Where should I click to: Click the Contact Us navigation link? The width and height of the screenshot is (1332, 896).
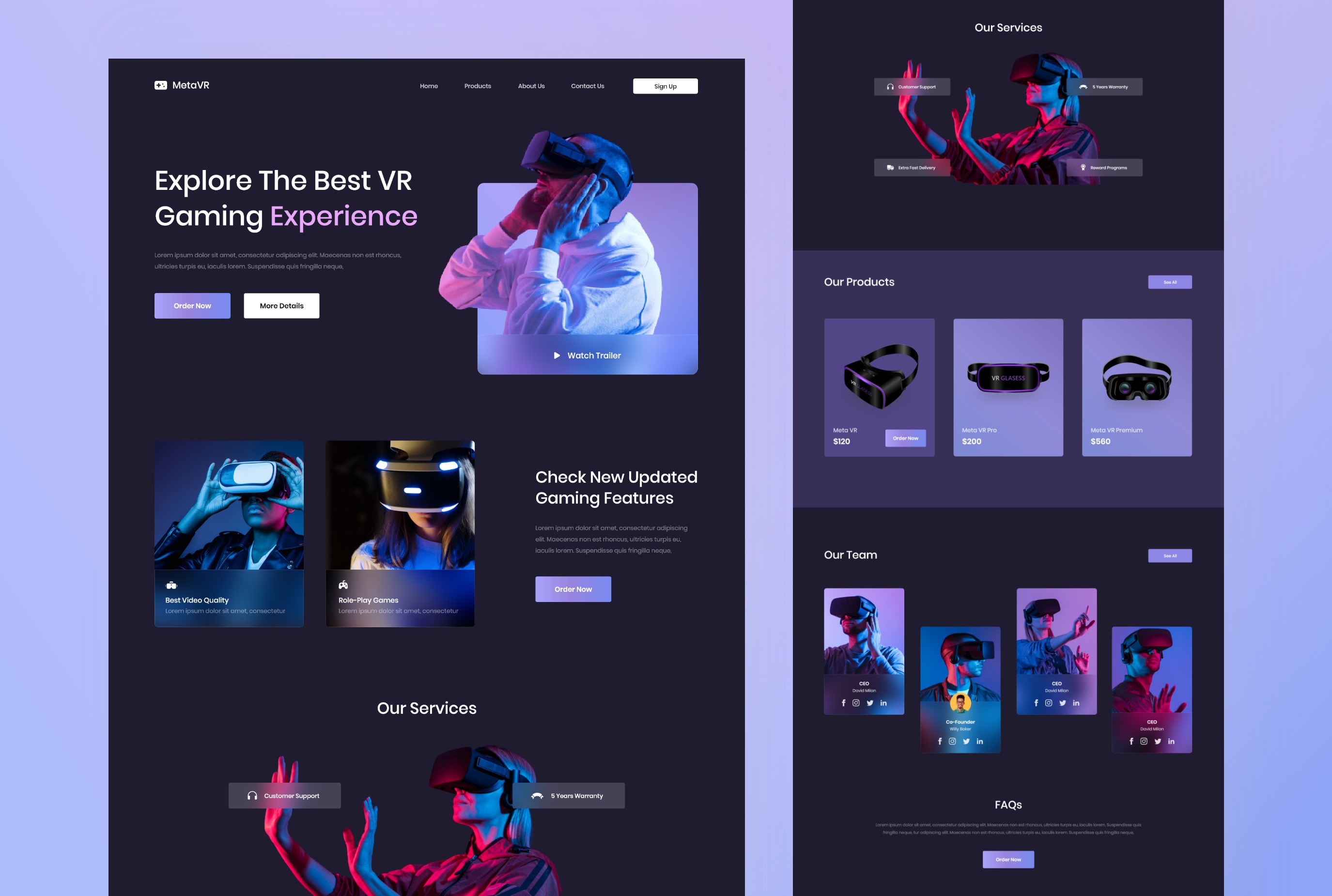tap(587, 85)
